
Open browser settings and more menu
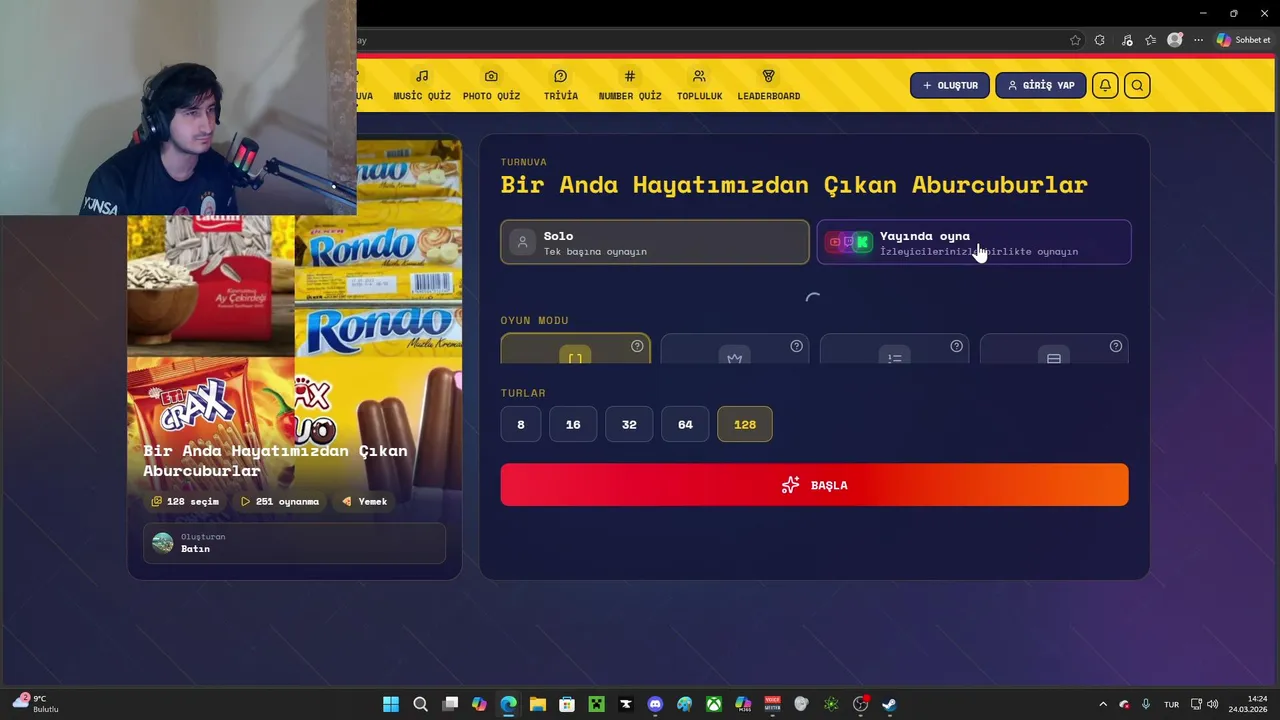click(1198, 40)
